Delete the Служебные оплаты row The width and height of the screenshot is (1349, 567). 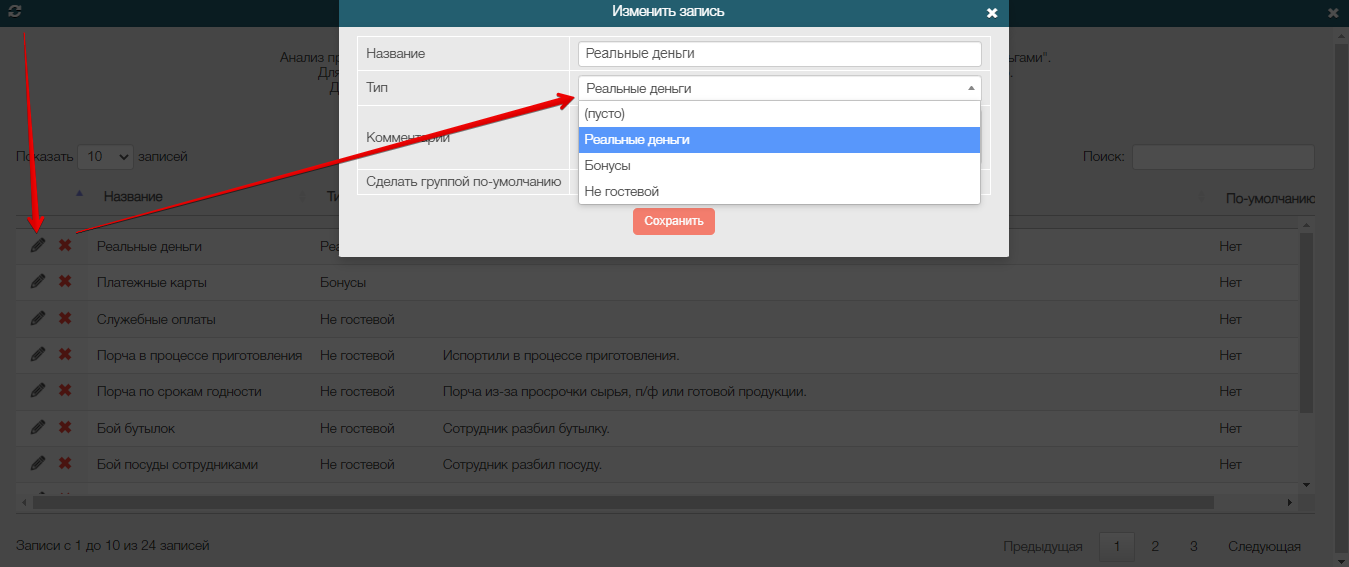click(x=65, y=318)
